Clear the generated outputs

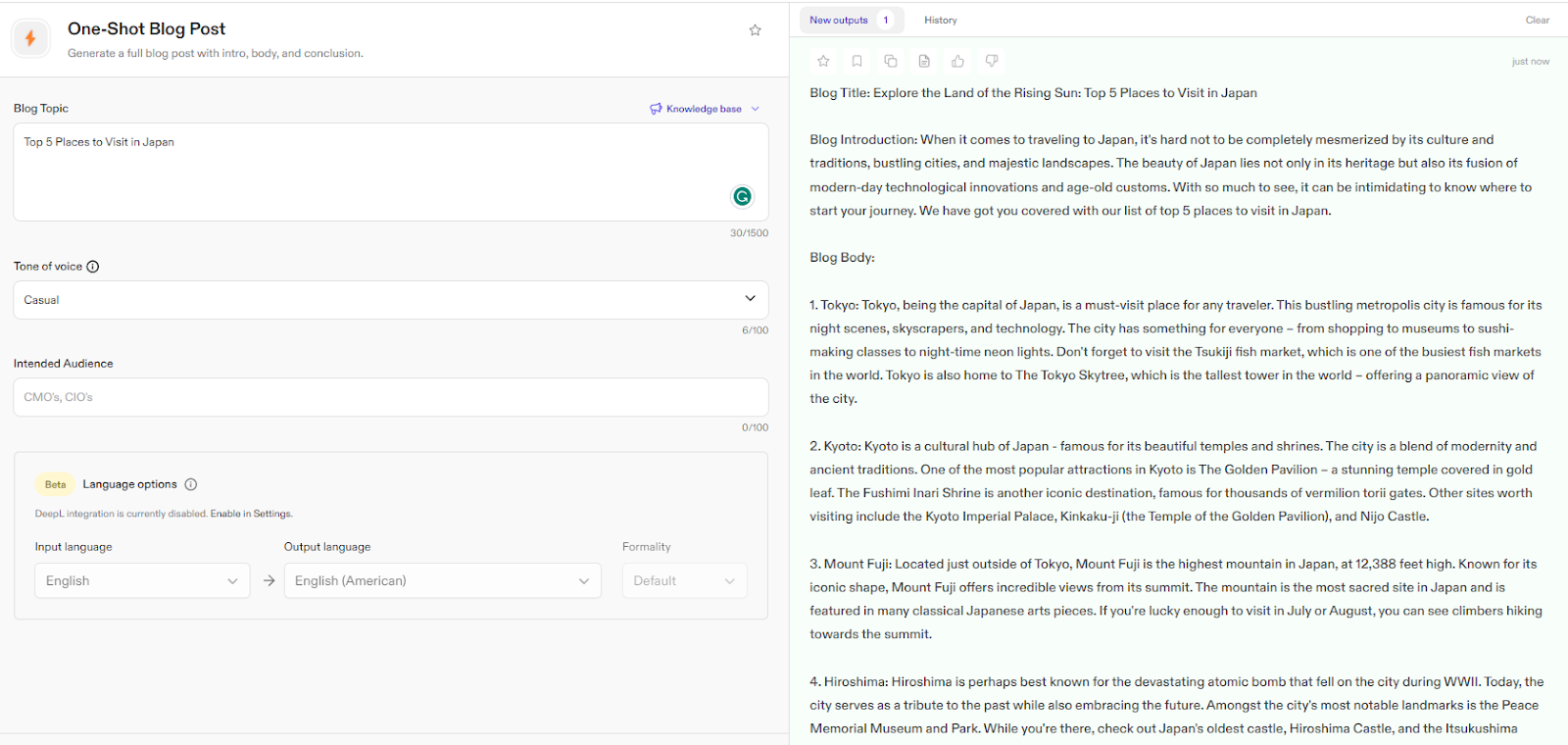1538,20
